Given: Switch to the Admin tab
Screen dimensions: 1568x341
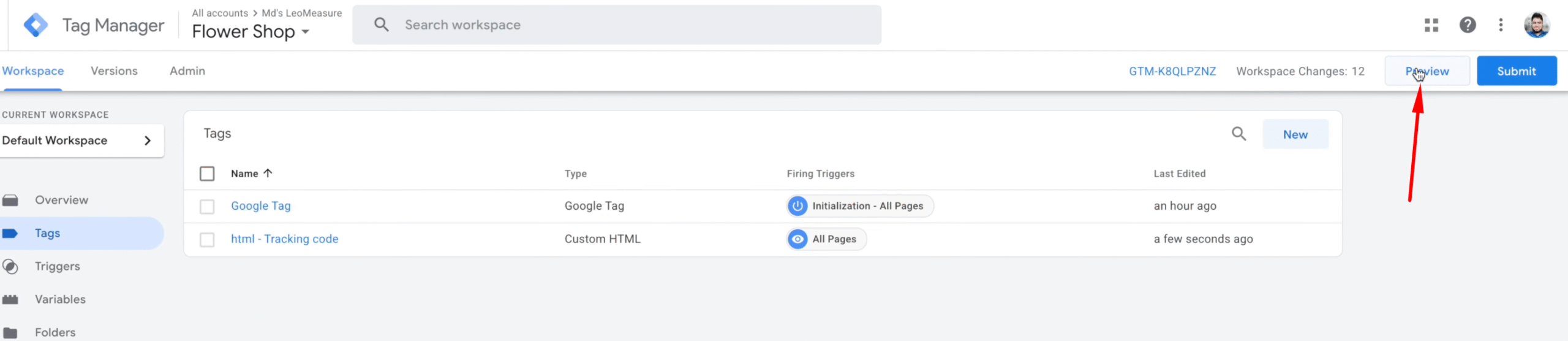Looking at the screenshot, I should pos(187,71).
